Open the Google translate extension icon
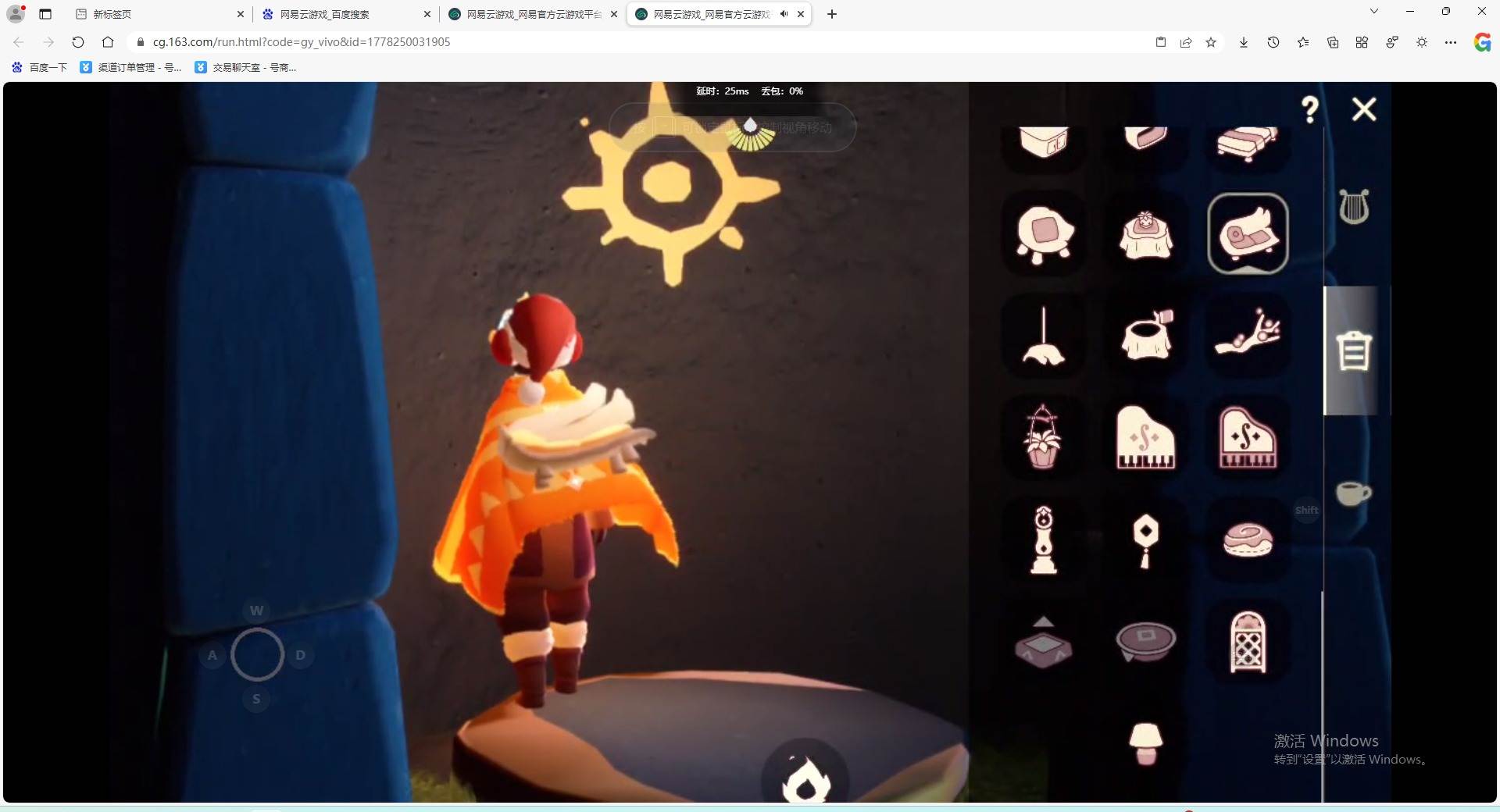The image size is (1500, 812). point(1482,42)
